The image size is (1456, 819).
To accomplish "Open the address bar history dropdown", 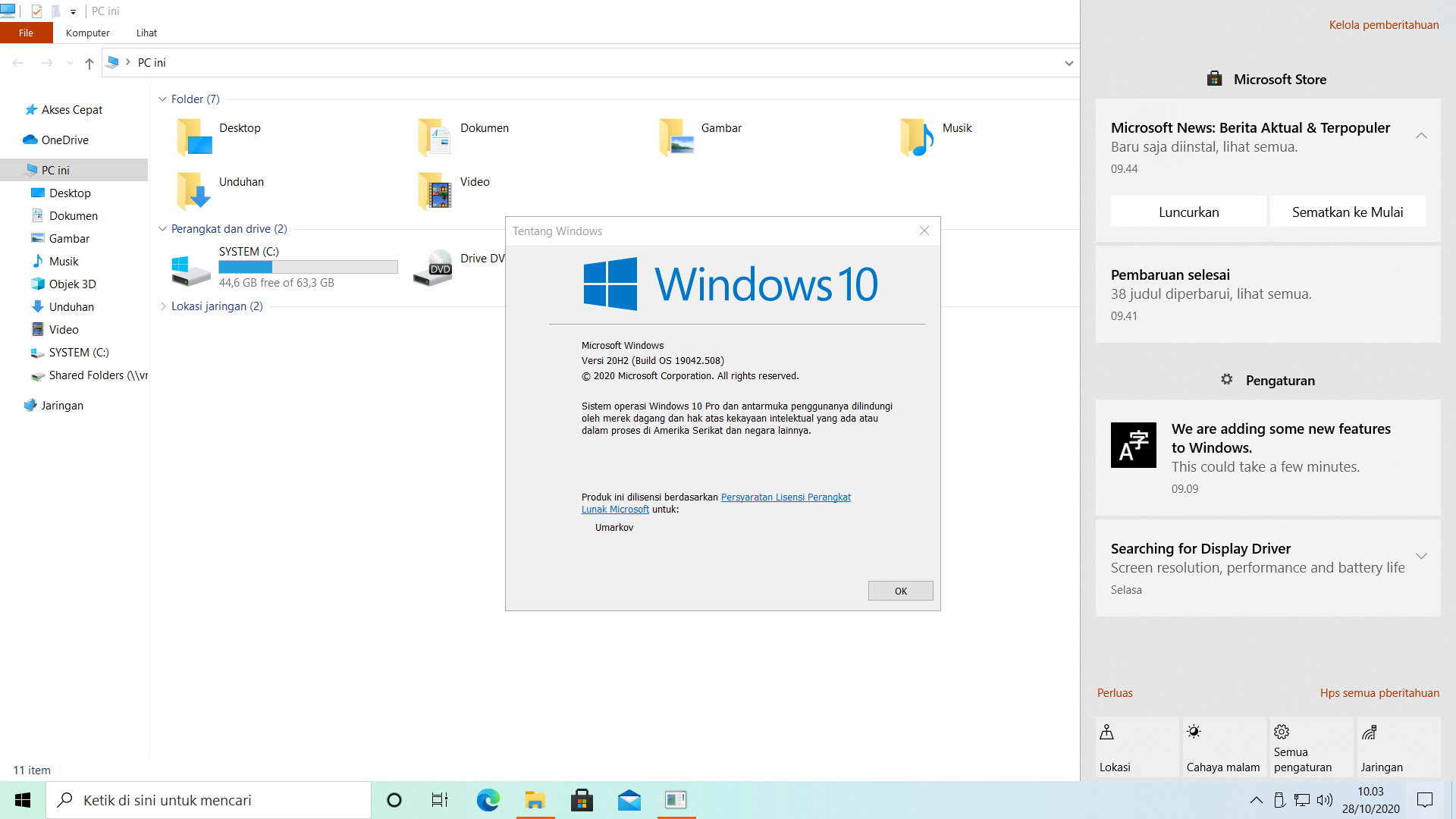I will point(1068,63).
